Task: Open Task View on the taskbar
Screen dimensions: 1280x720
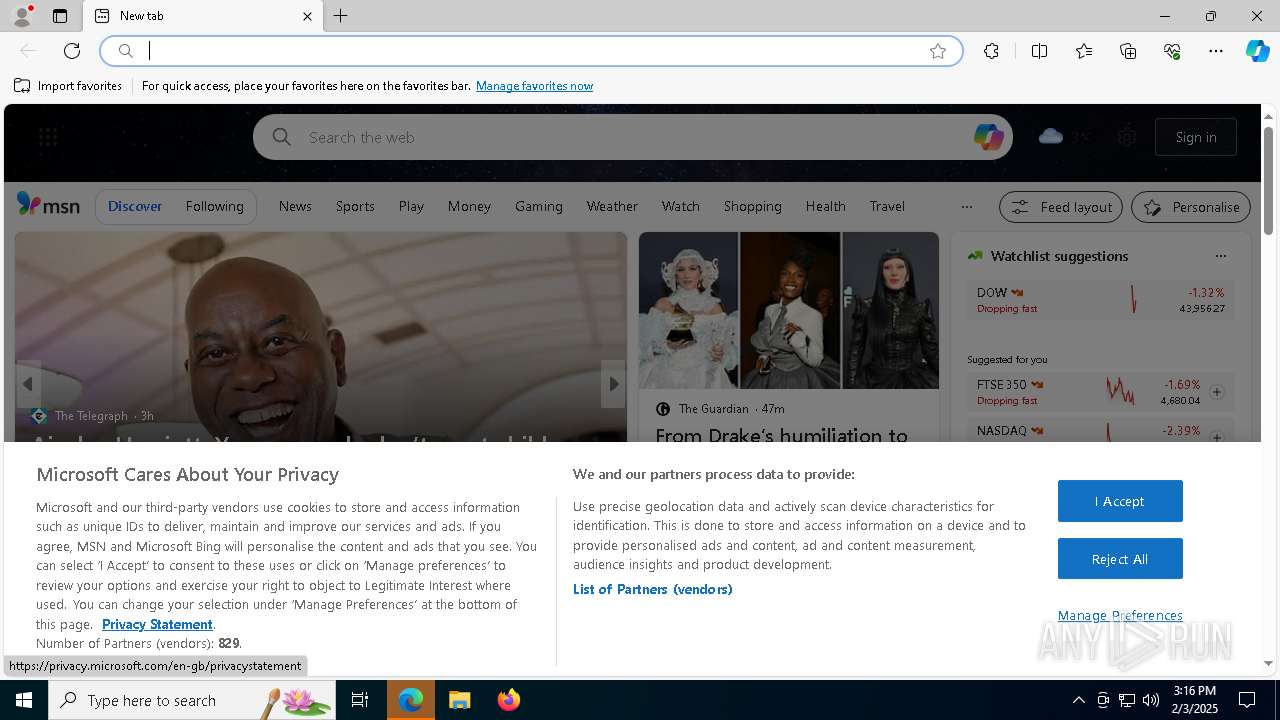Action: click(x=360, y=700)
